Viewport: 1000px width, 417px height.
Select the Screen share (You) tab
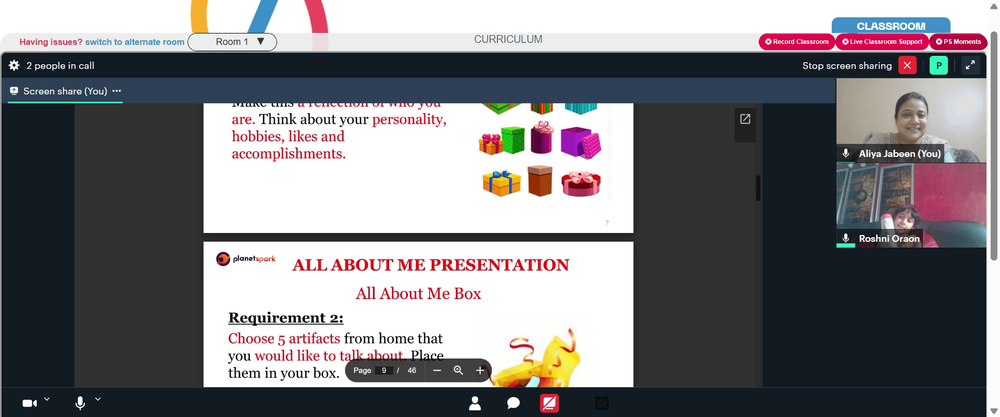coord(65,91)
